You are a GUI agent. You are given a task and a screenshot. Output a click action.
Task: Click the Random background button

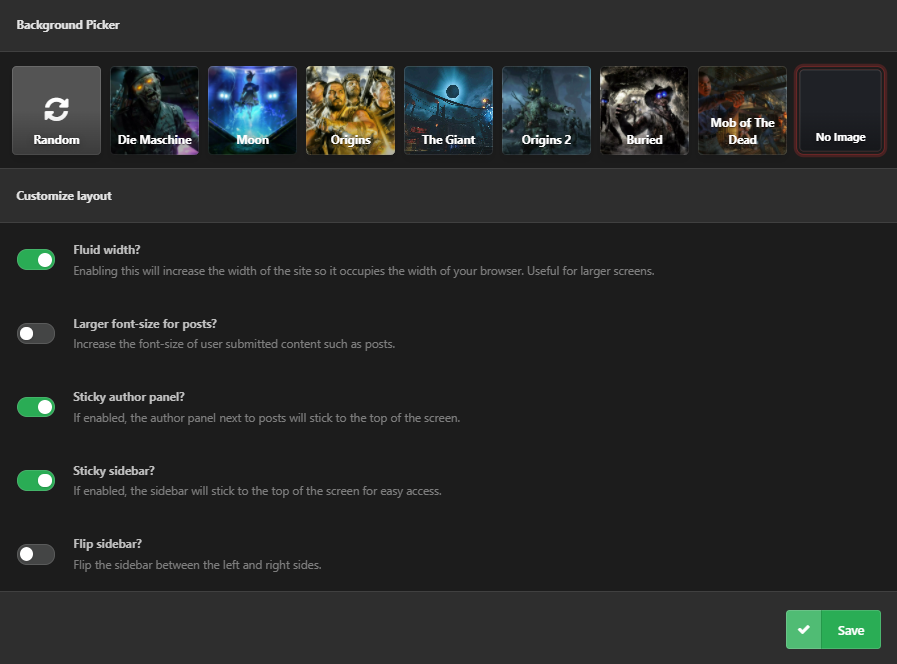pos(57,110)
